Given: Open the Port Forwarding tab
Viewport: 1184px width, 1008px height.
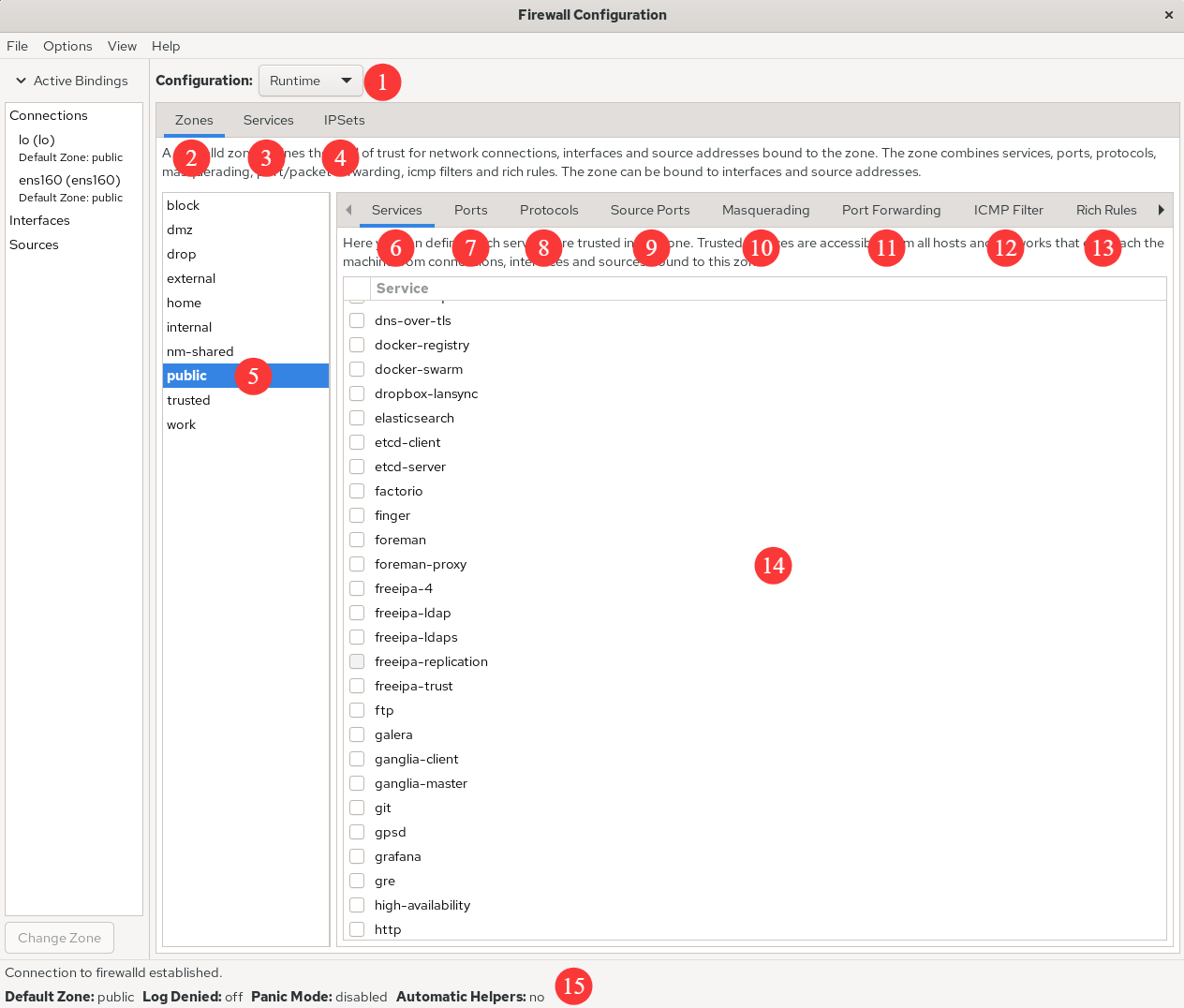Looking at the screenshot, I should pos(891,210).
